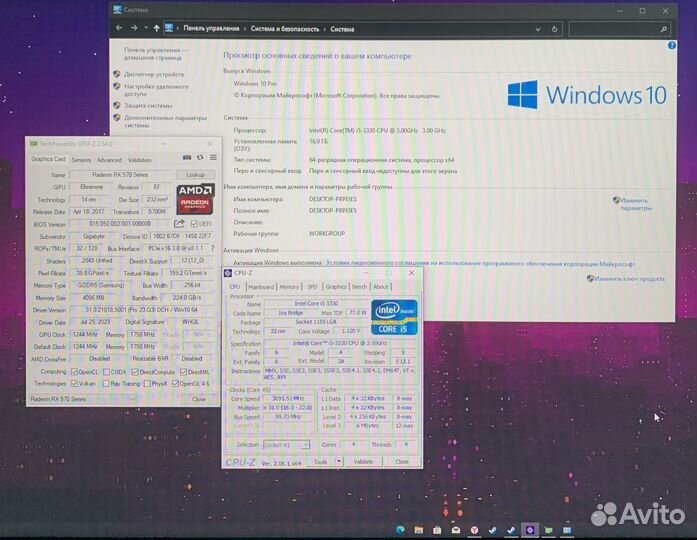697x540 pixels.
Task: Toggle the UEFI checkbox in GPU-Z
Action: click(x=194, y=224)
